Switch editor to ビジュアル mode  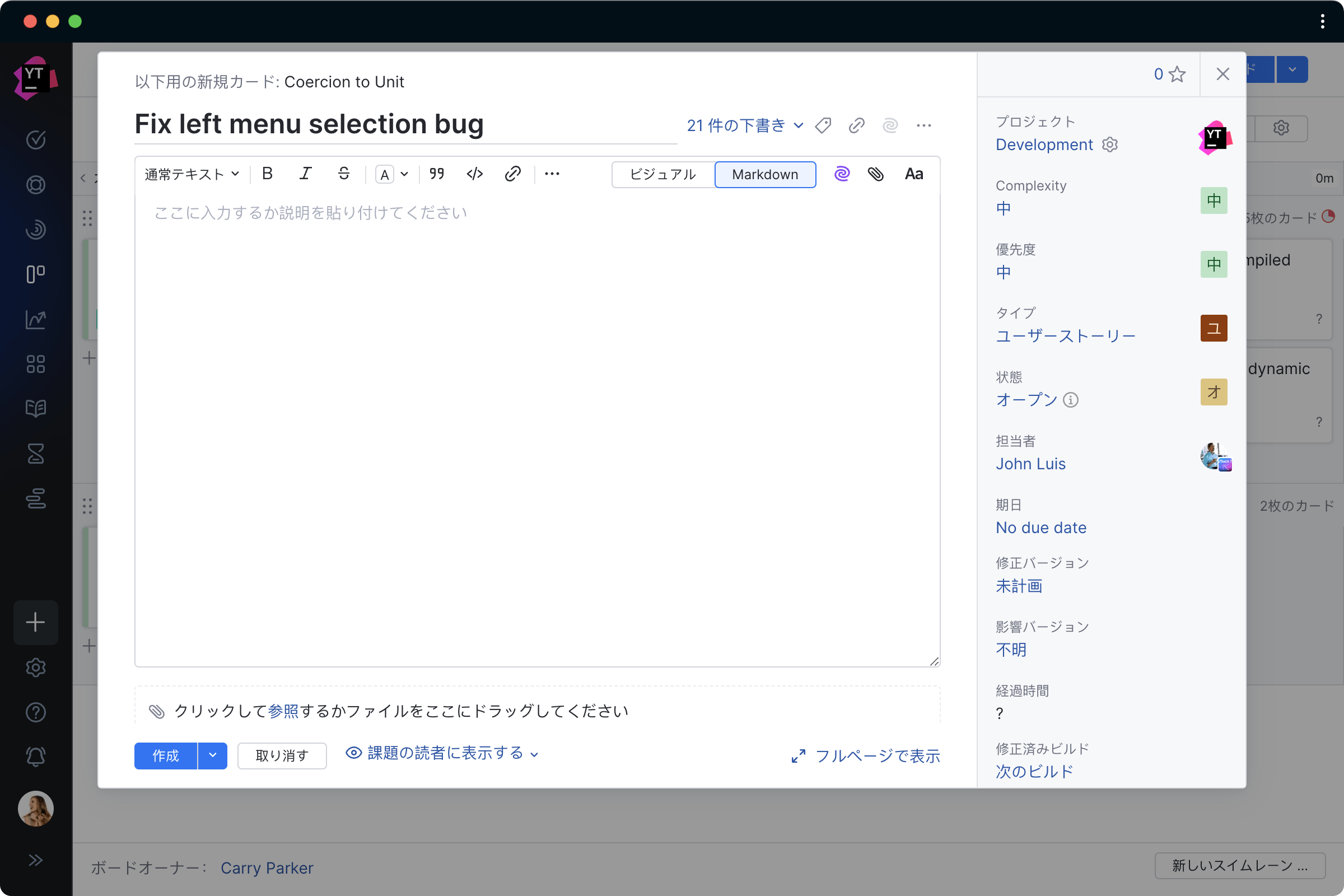(663, 174)
